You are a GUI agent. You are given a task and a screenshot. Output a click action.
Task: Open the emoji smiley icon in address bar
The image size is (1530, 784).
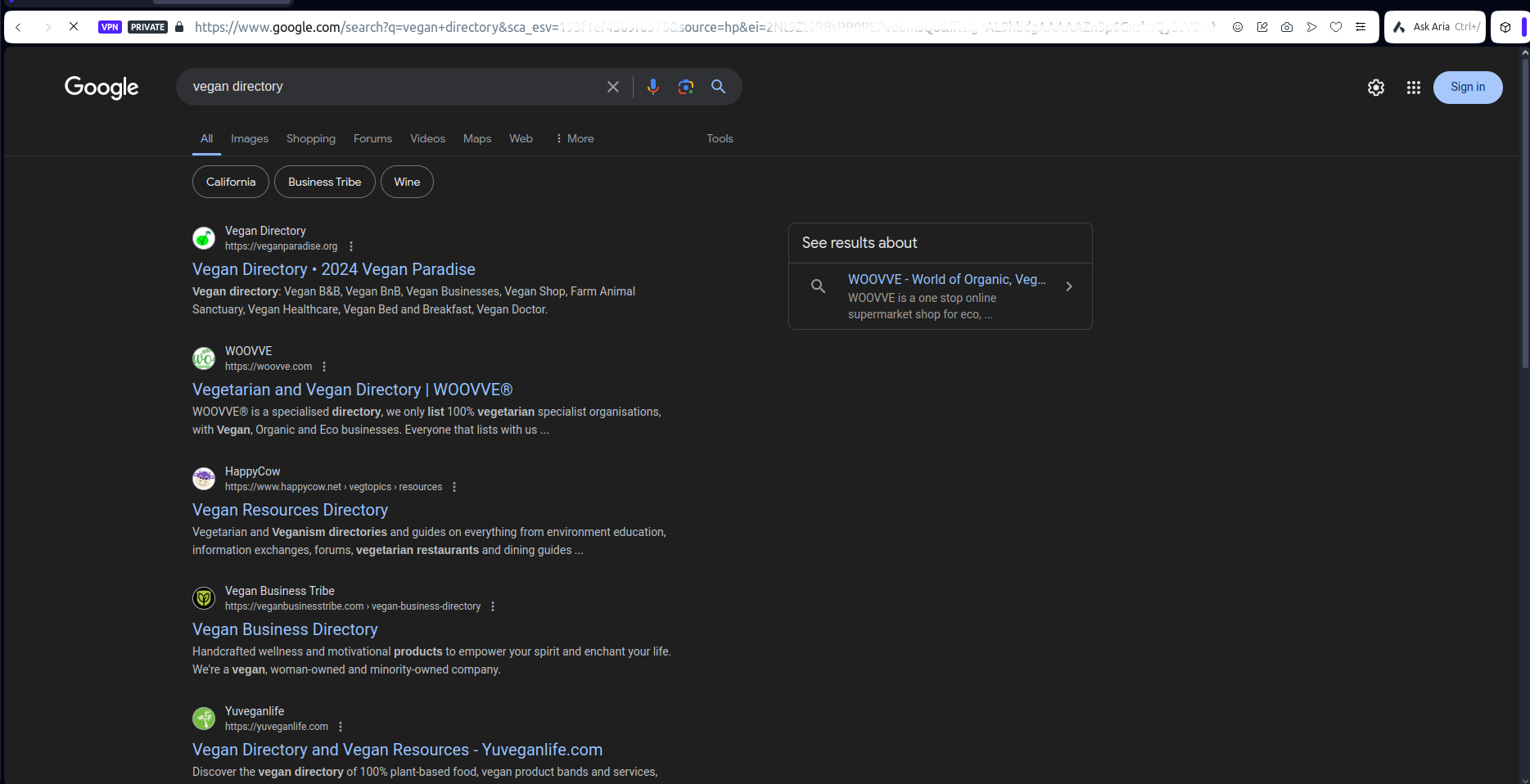1238,27
